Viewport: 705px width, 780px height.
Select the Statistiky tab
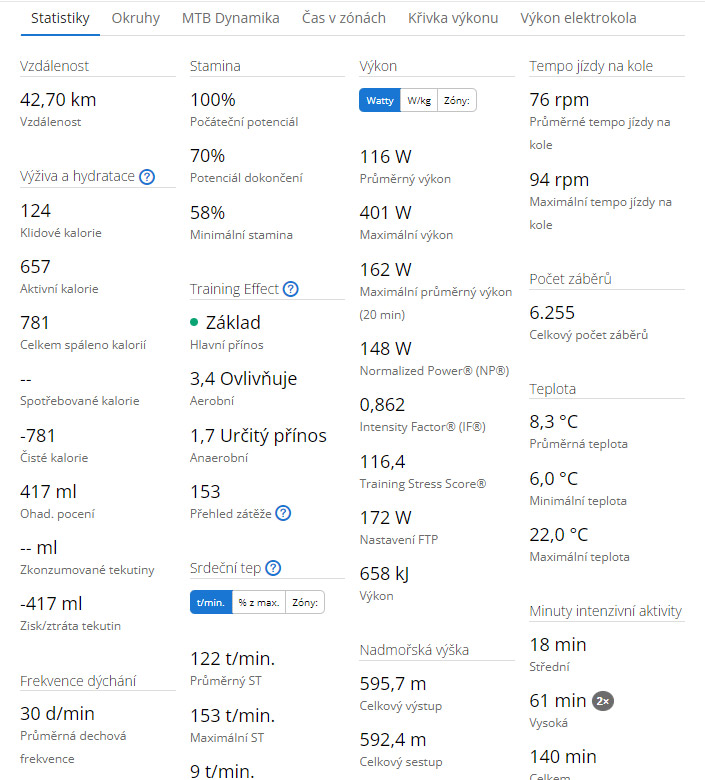pos(60,18)
